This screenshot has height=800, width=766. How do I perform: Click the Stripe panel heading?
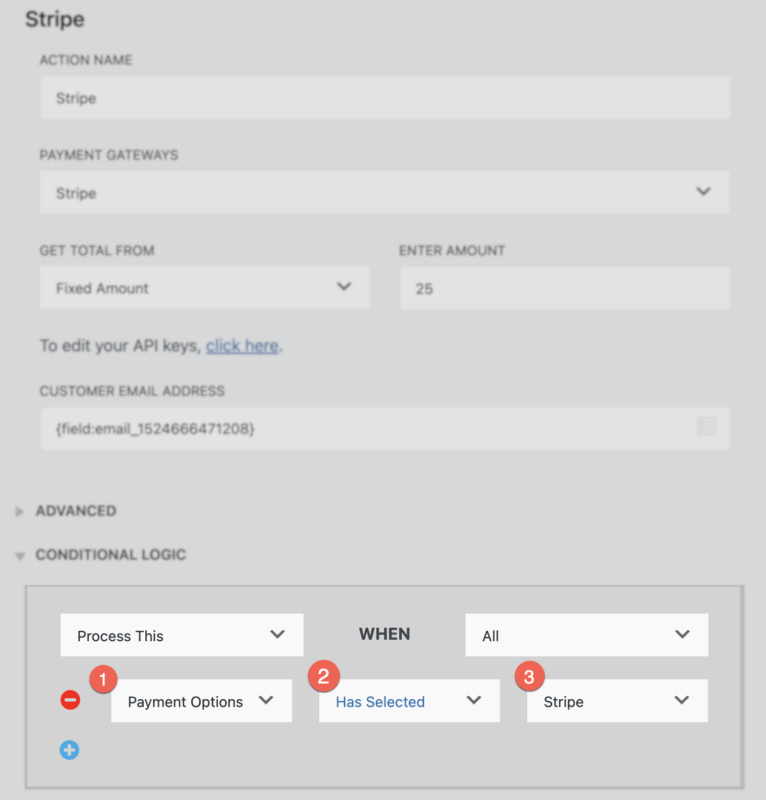55,18
